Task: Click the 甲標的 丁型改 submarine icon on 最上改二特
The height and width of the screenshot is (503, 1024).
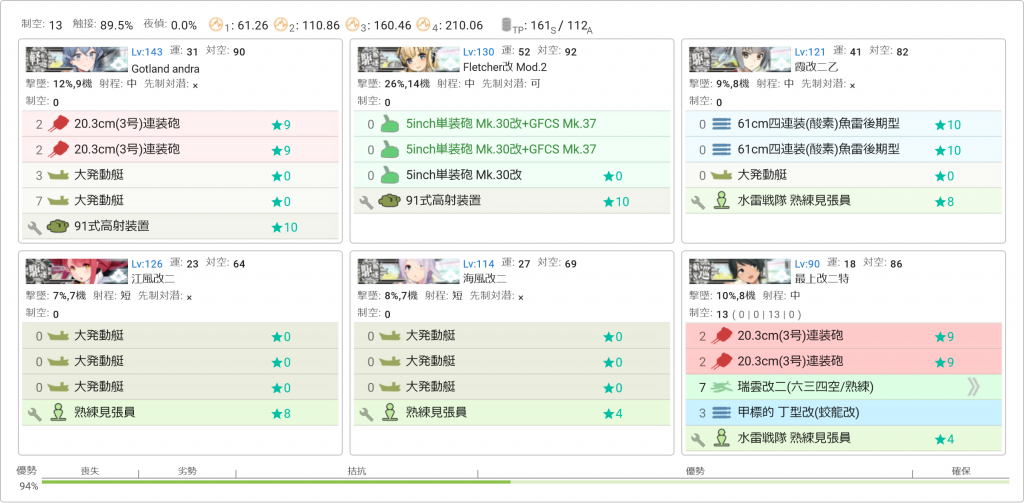Action: (722, 412)
